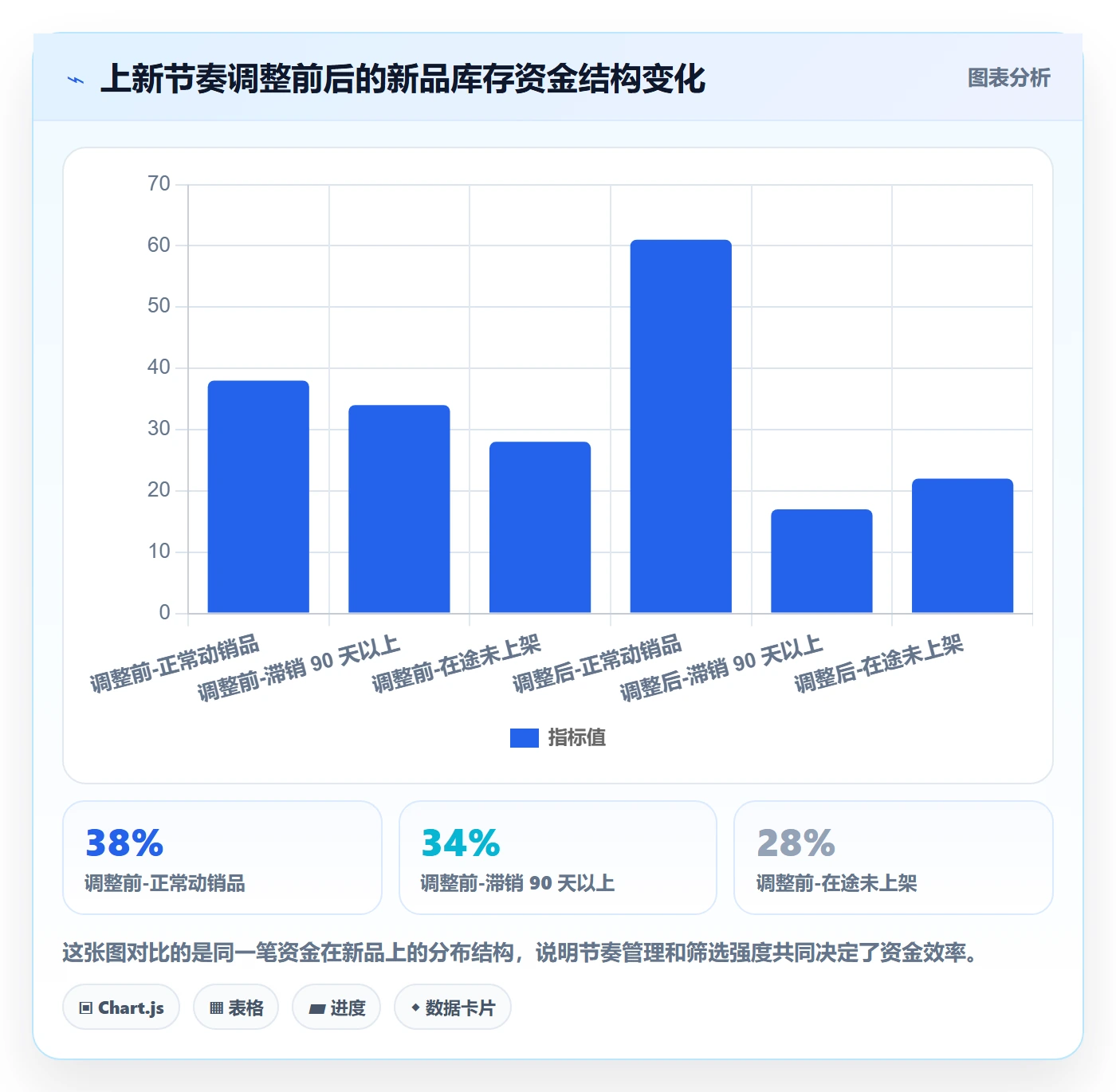Click the 进度 tag chip
This screenshot has width=1116, height=1092.
click(336, 1008)
